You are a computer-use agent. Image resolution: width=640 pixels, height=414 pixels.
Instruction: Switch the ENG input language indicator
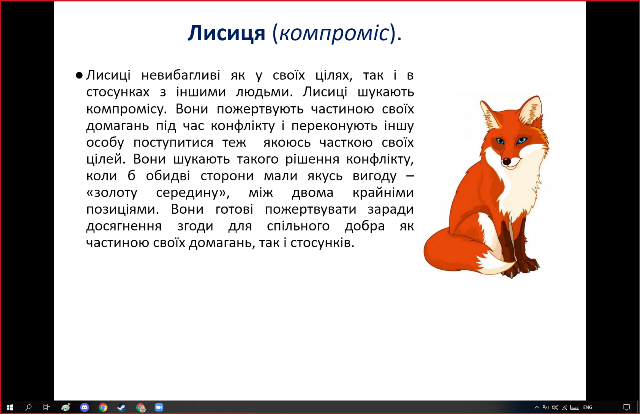point(588,407)
